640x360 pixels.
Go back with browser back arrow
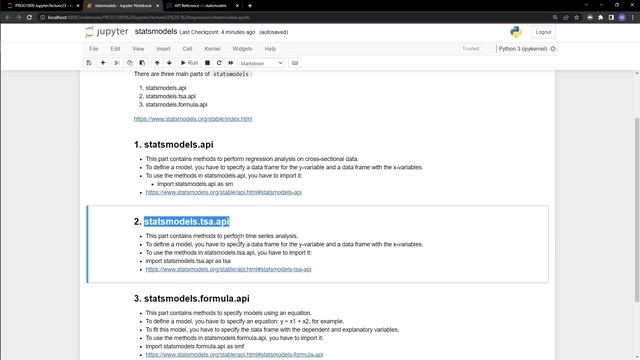click(8, 18)
